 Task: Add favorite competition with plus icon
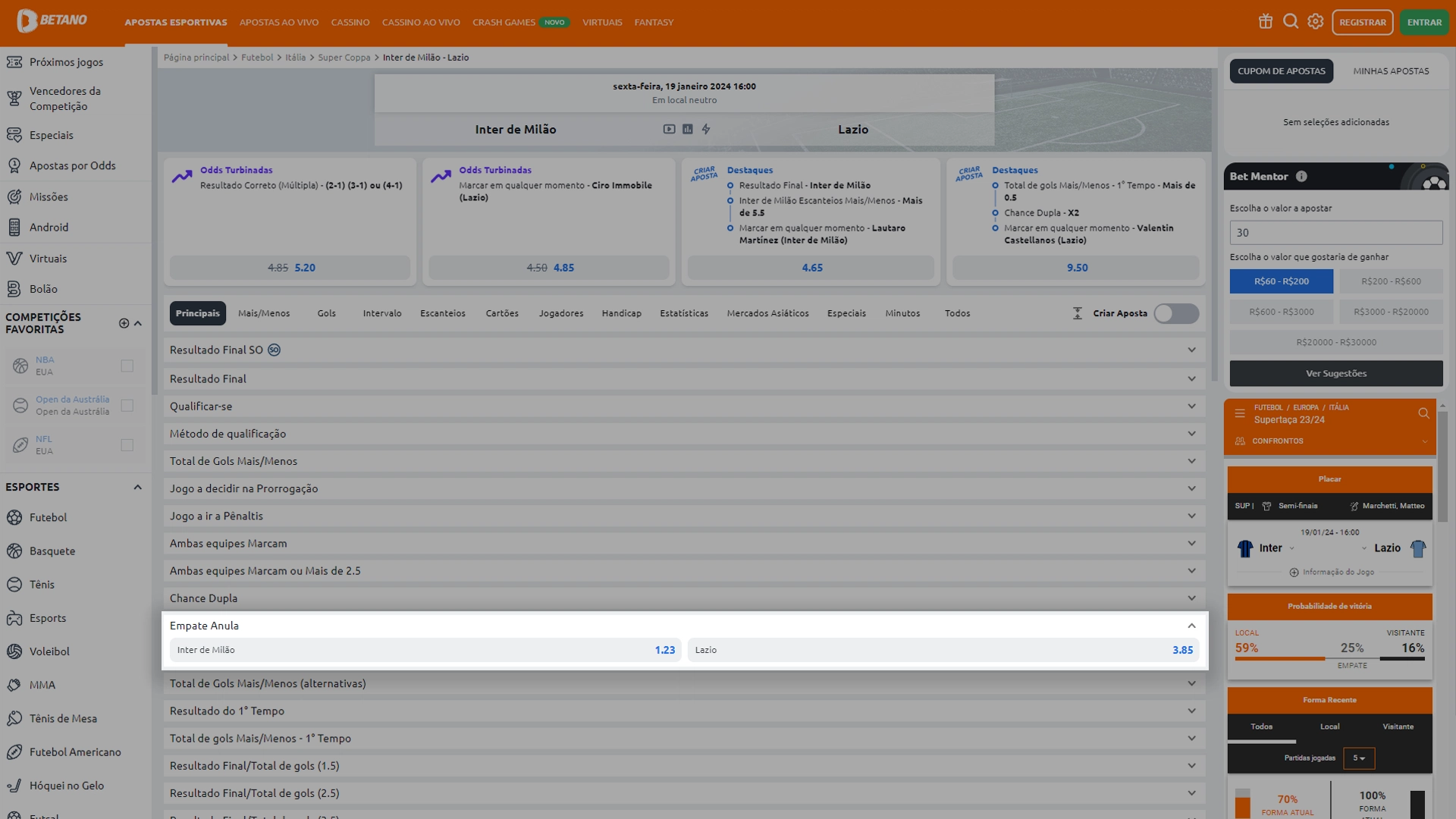coord(124,324)
